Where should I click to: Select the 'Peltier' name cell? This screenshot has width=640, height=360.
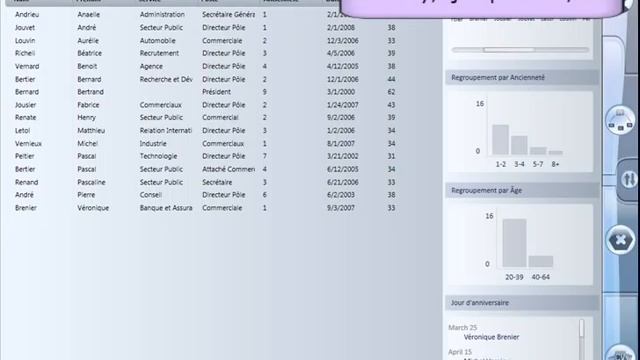pyautogui.click(x=24, y=156)
